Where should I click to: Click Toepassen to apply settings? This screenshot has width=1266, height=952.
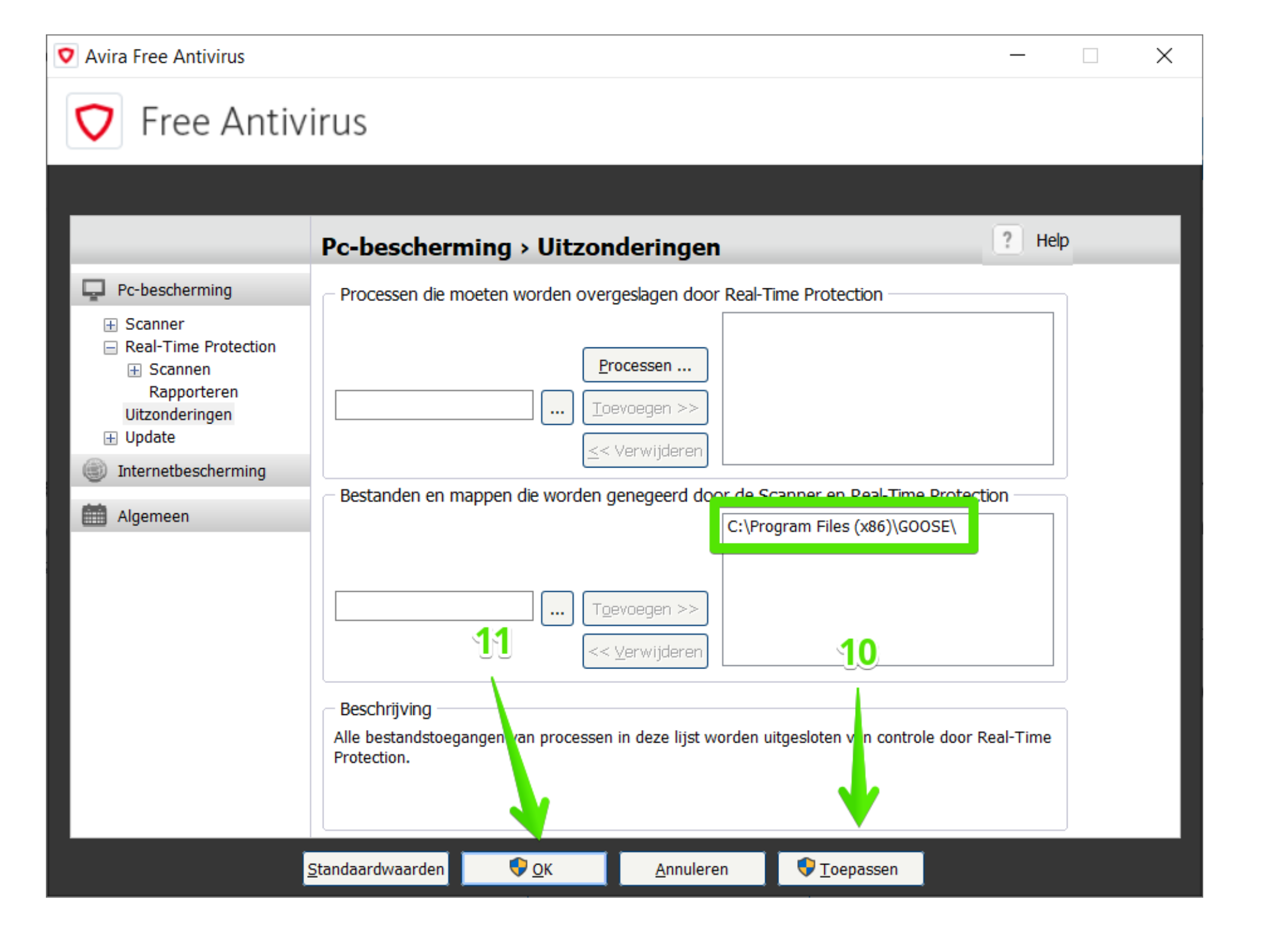(850, 869)
